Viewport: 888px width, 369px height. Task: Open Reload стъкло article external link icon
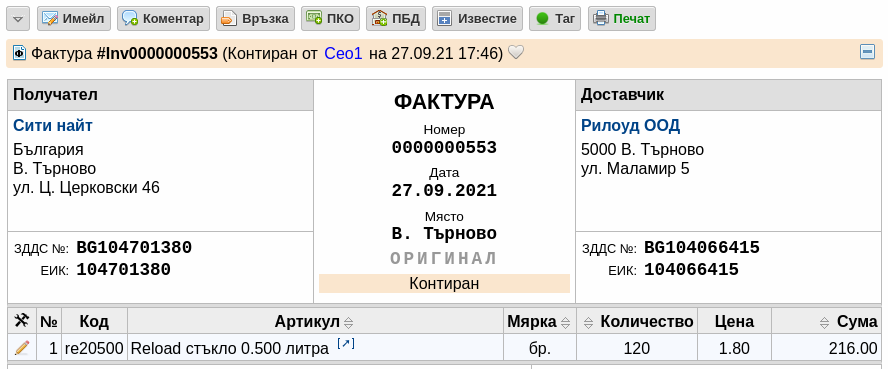[x=346, y=344]
